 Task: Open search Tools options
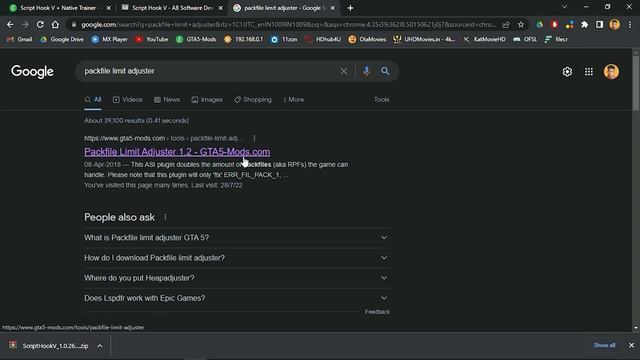point(381,100)
